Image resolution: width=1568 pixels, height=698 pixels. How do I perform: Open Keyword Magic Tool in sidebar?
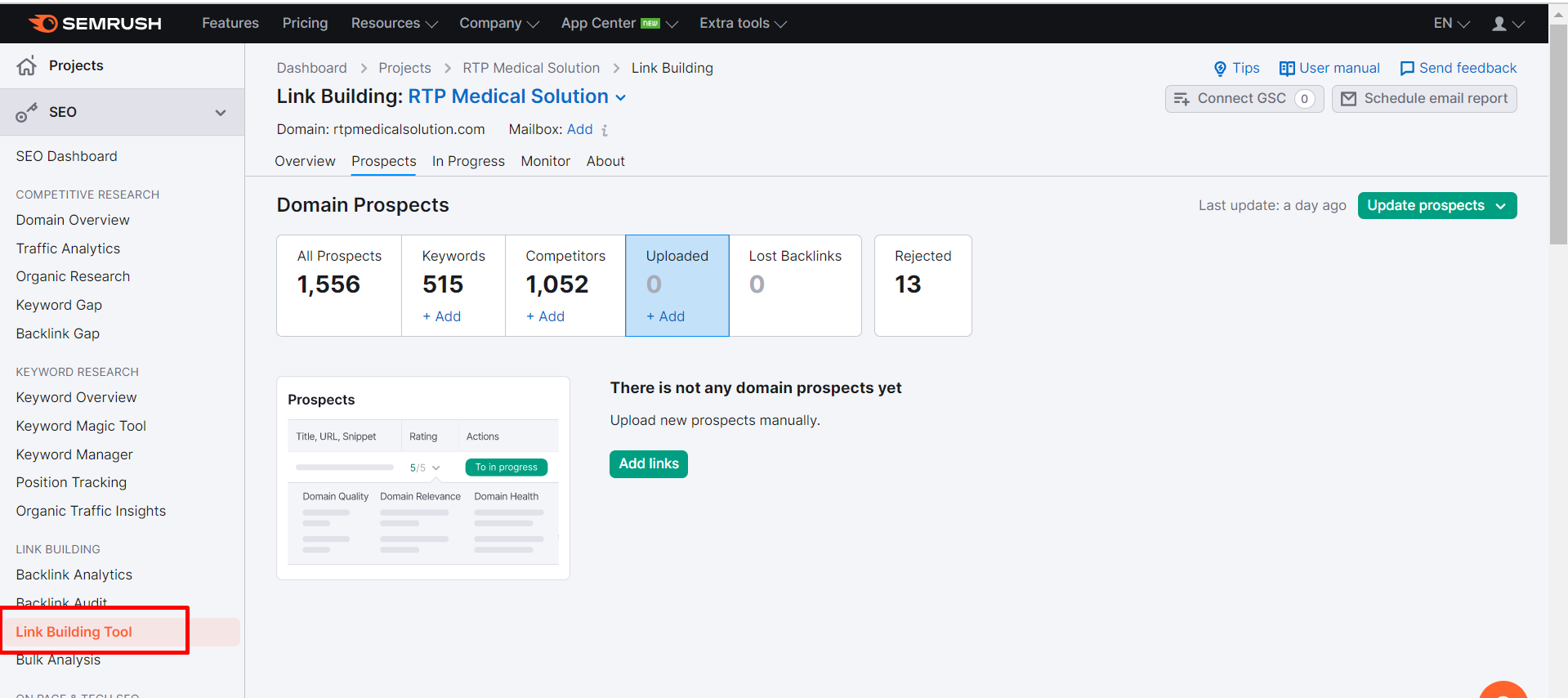pos(81,427)
